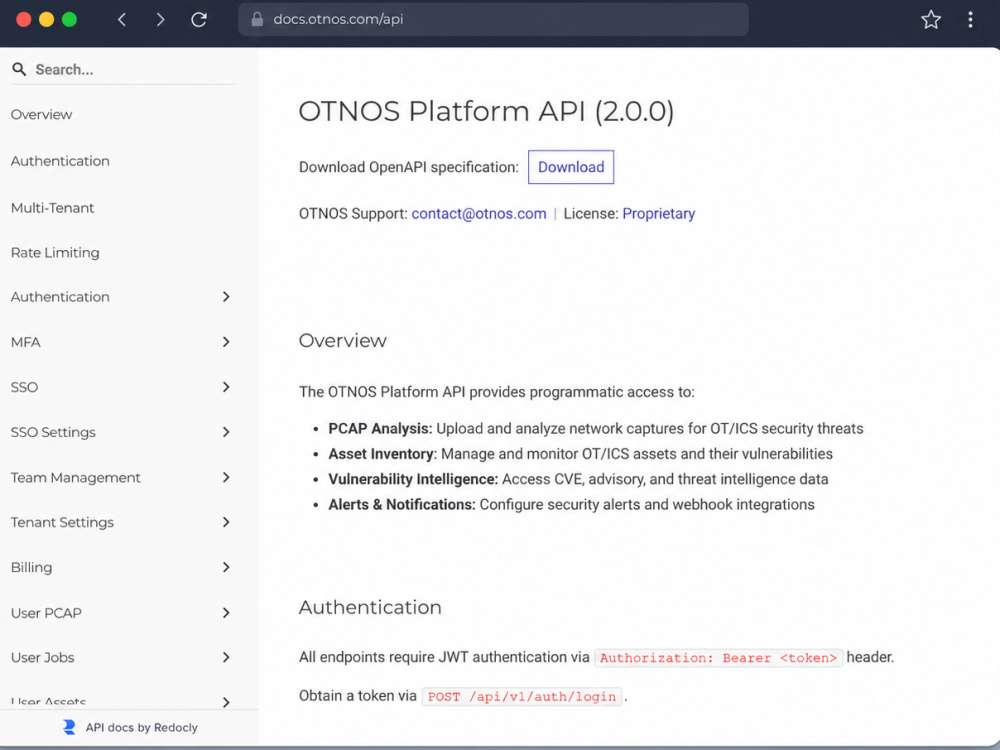Focus the Search... field in the sidebar
Image resolution: width=1000 pixels, height=750 pixels.
coord(123,70)
